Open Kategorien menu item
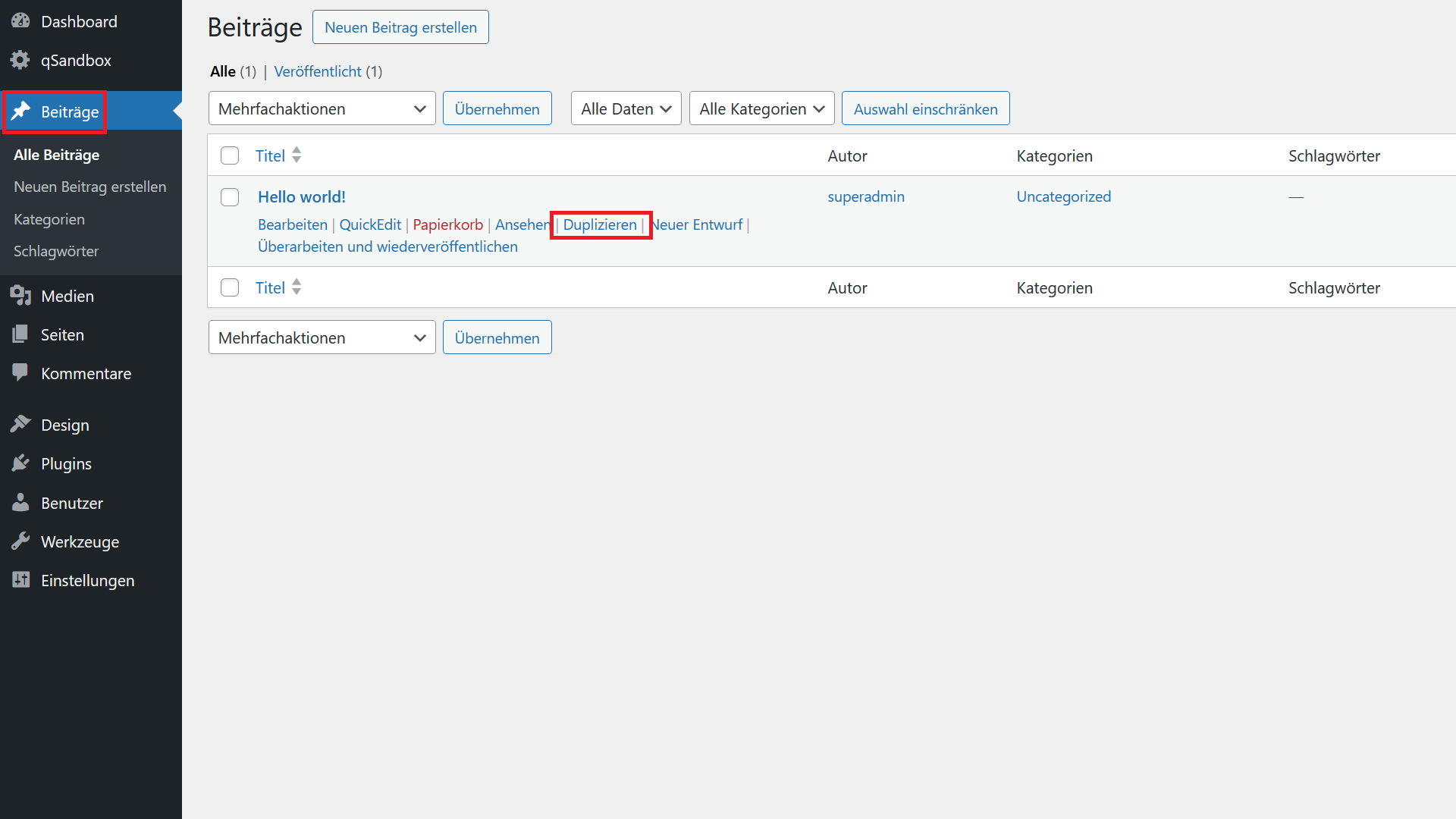This screenshot has width=1456, height=819. pyautogui.click(x=48, y=218)
